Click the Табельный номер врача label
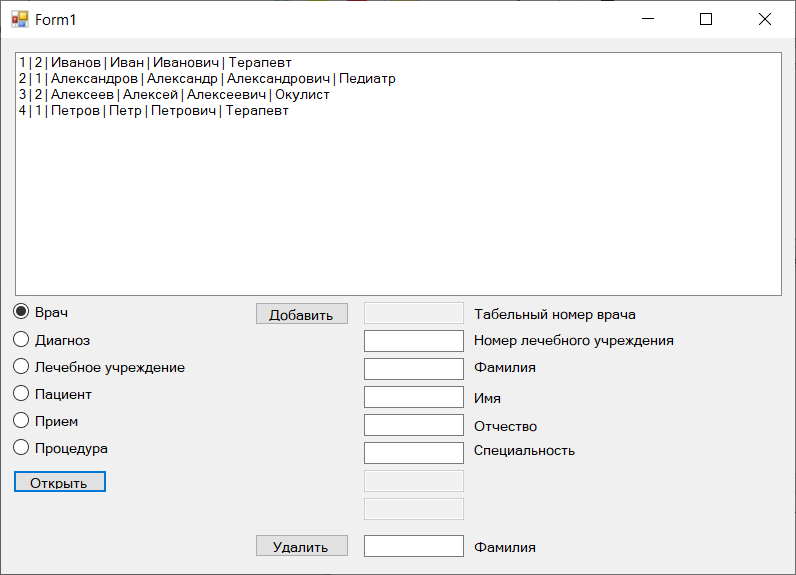This screenshot has height=575, width=796. [x=554, y=315]
